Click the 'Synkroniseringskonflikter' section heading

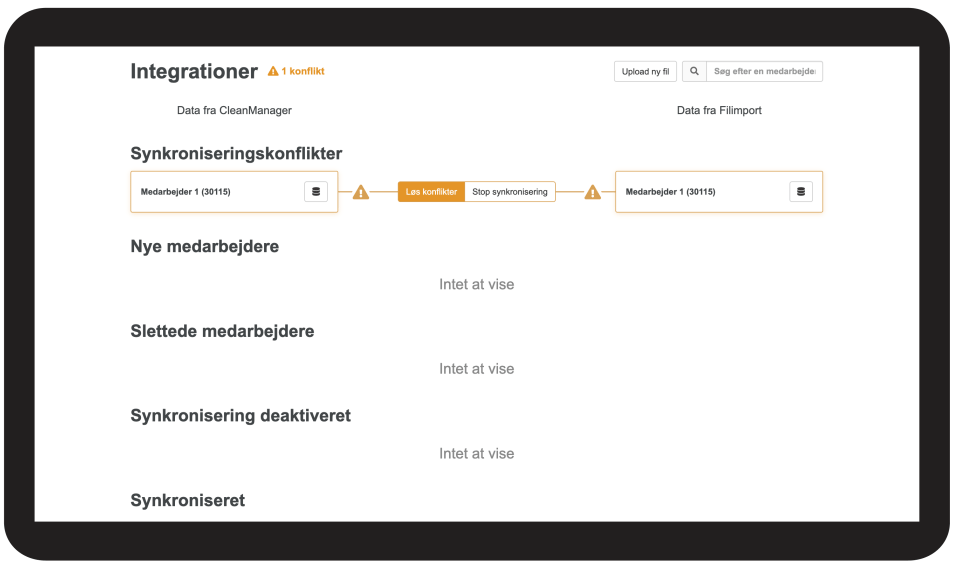click(x=236, y=153)
